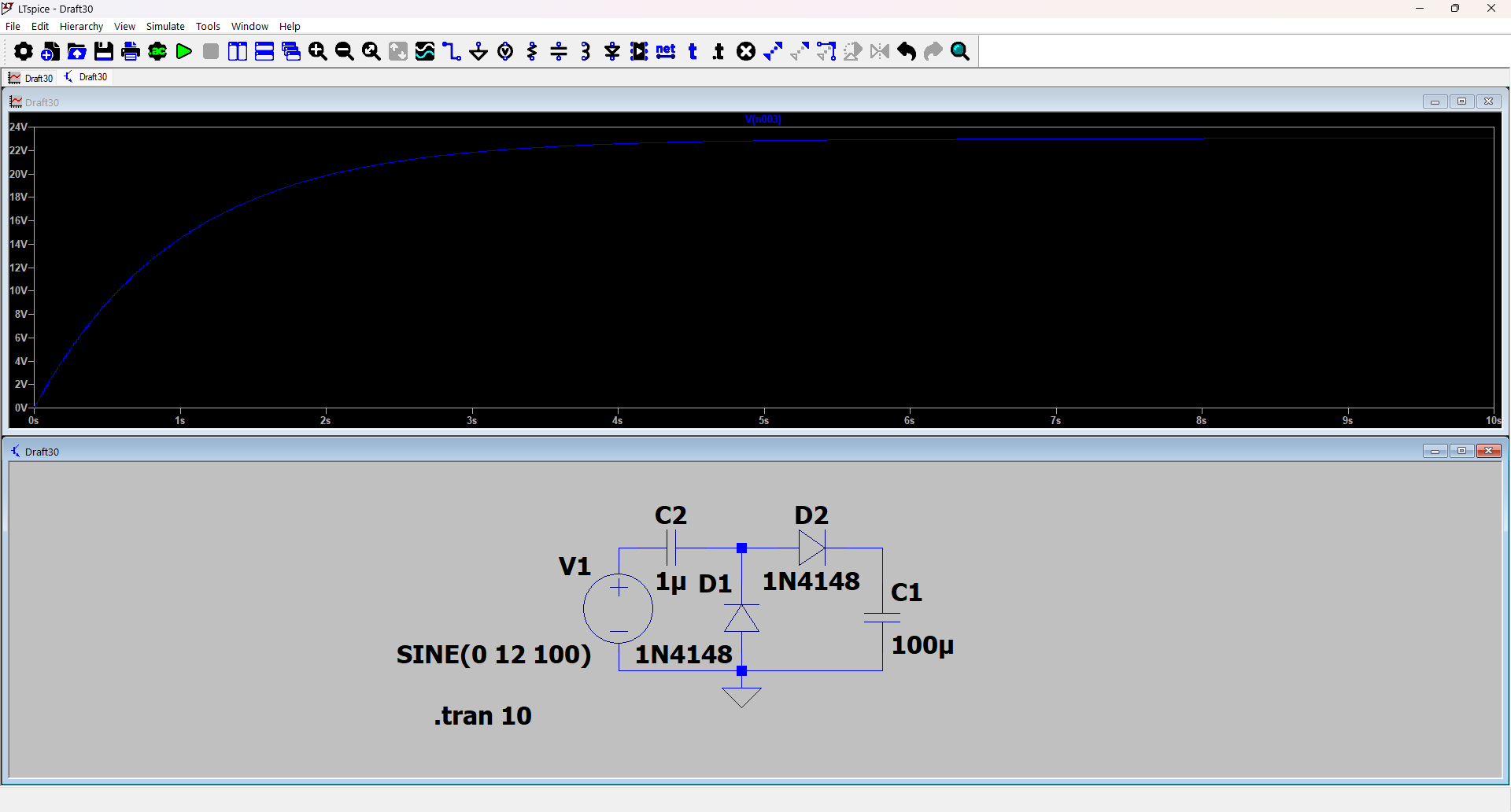Screen dimensions: 1511x812
Task: Open the Hierarchy menu
Action: click(82, 26)
